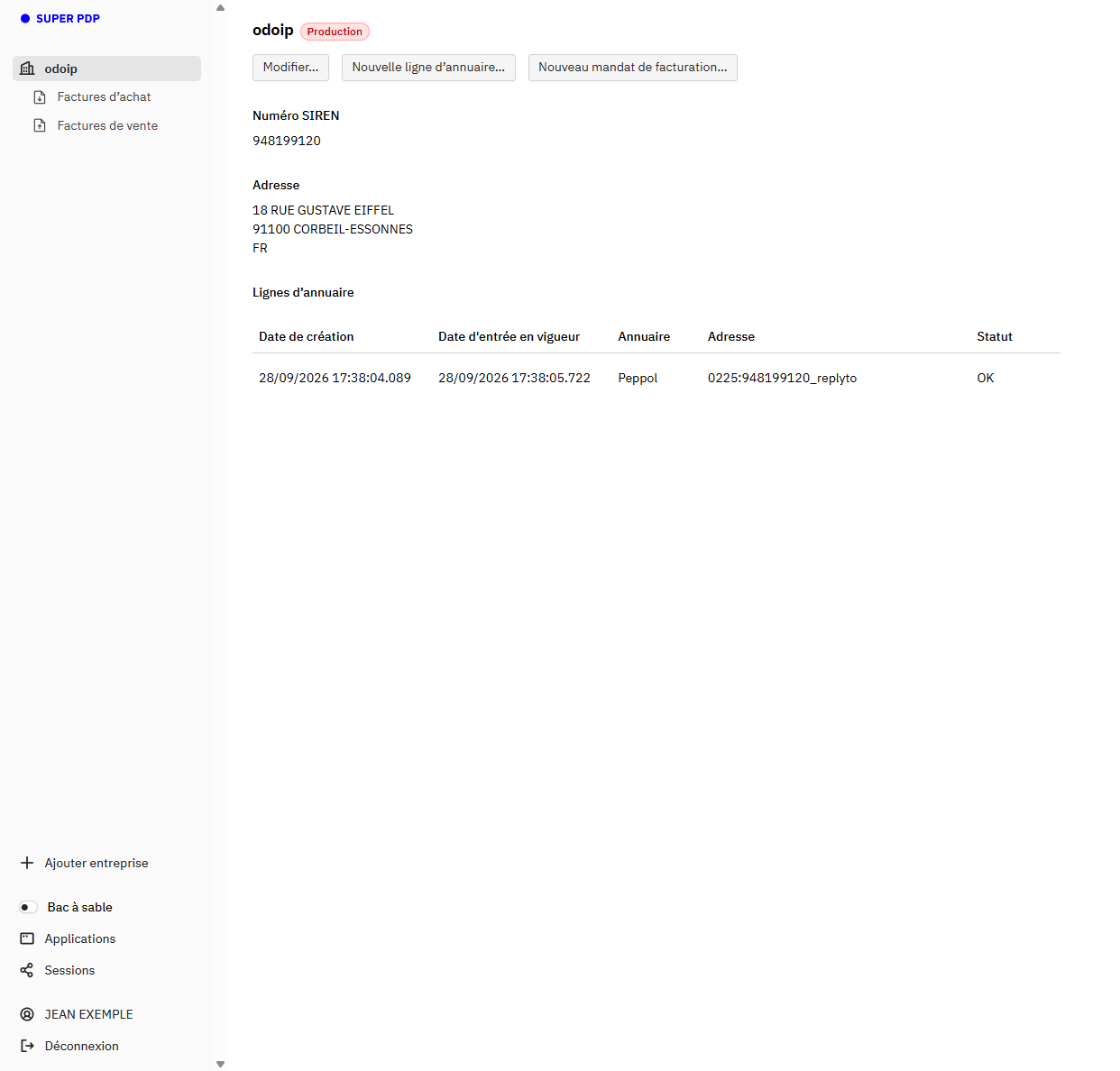
Task: Click the OK status cell
Action: pyautogui.click(x=985, y=378)
